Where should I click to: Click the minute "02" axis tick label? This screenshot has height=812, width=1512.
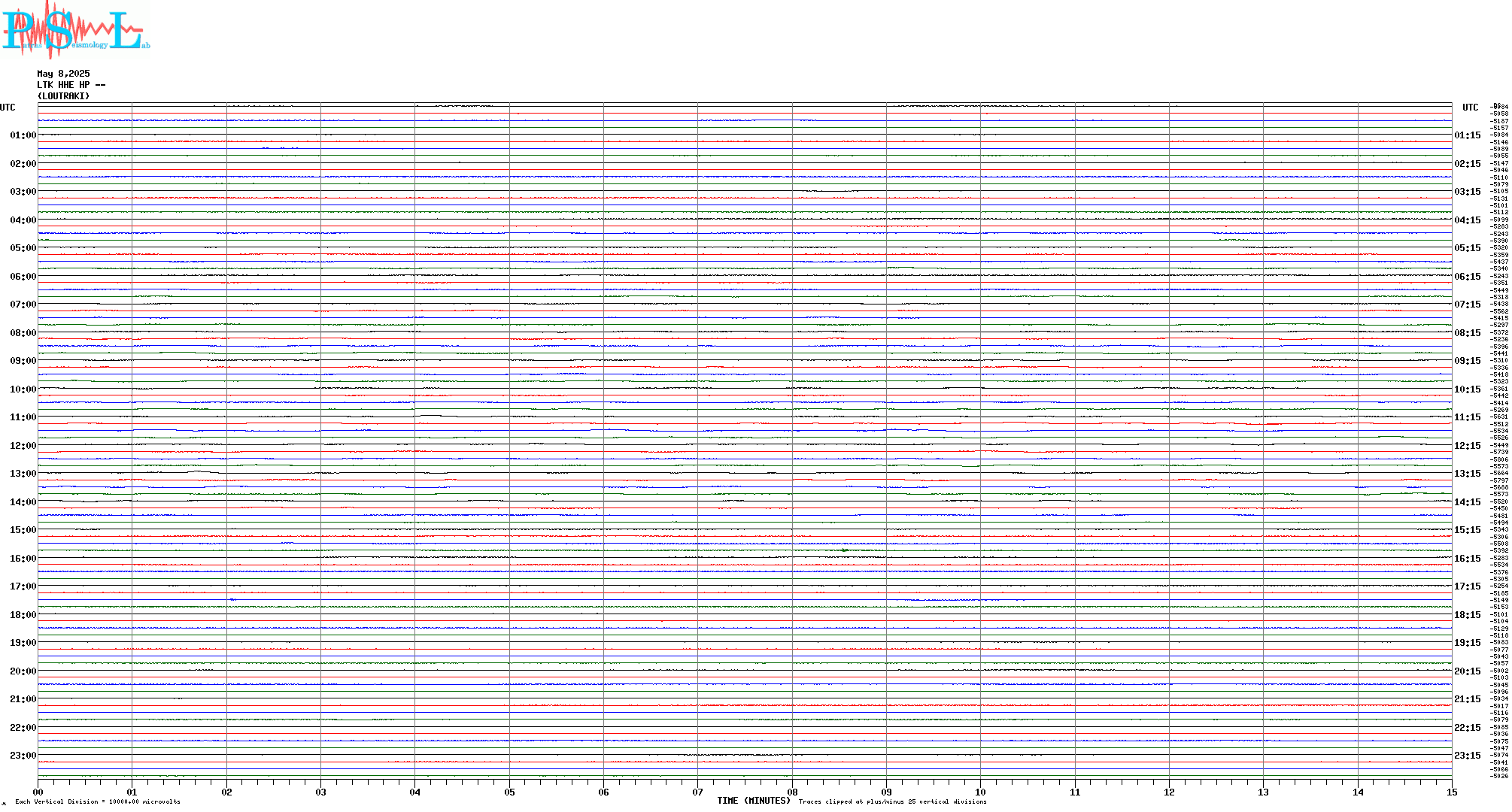click(x=226, y=792)
